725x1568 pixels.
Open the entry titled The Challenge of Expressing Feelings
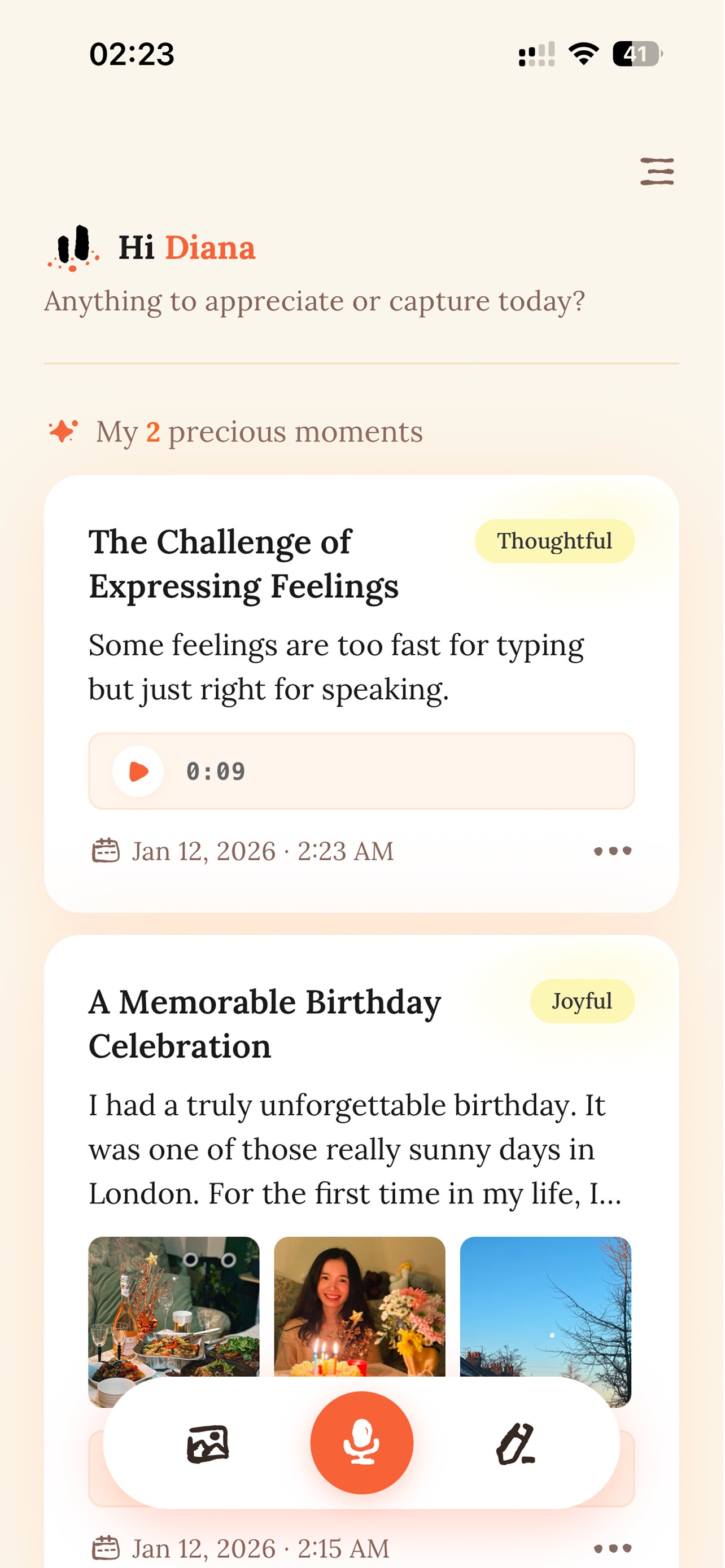tap(243, 564)
